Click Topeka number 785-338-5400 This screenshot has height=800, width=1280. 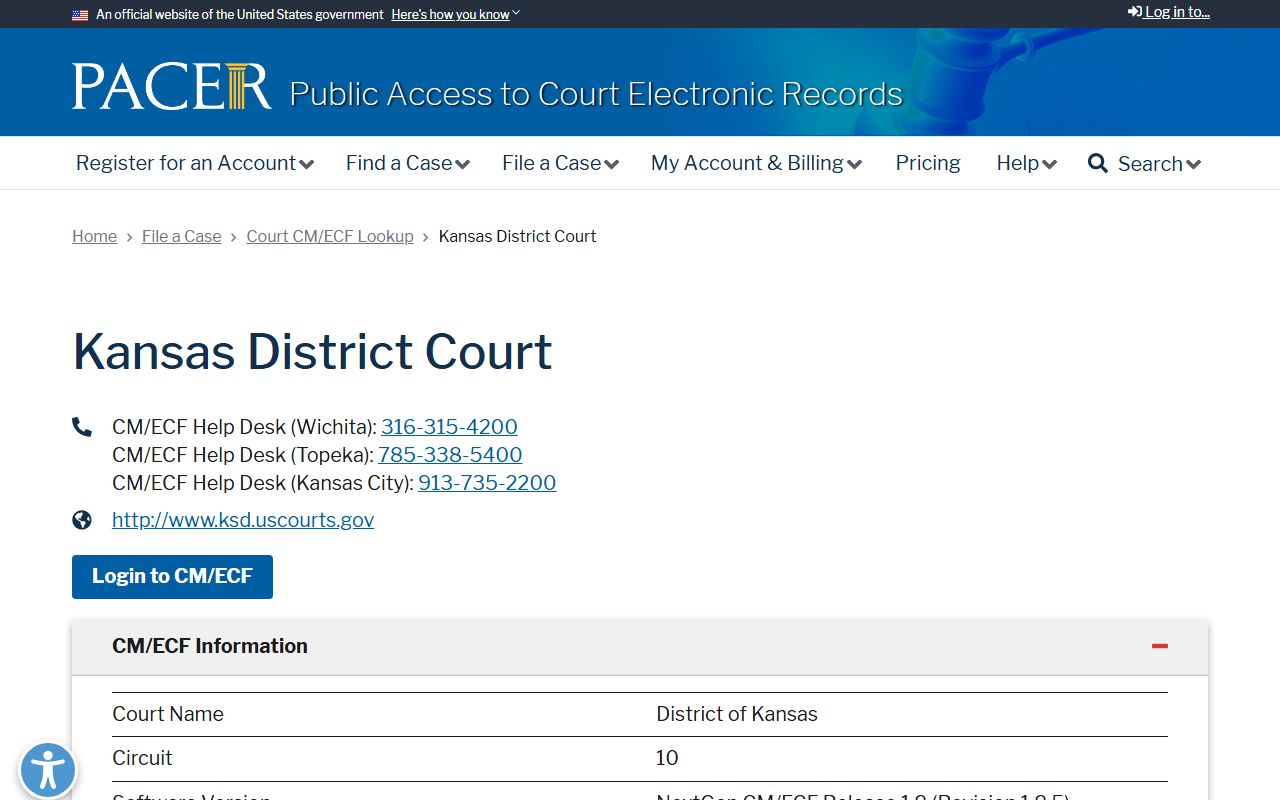450,455
